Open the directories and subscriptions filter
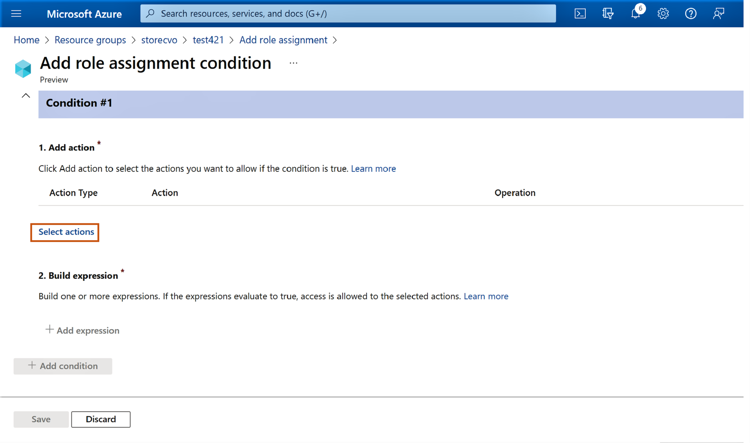Viewport: 750px width, 443px height. click(608, 14)
